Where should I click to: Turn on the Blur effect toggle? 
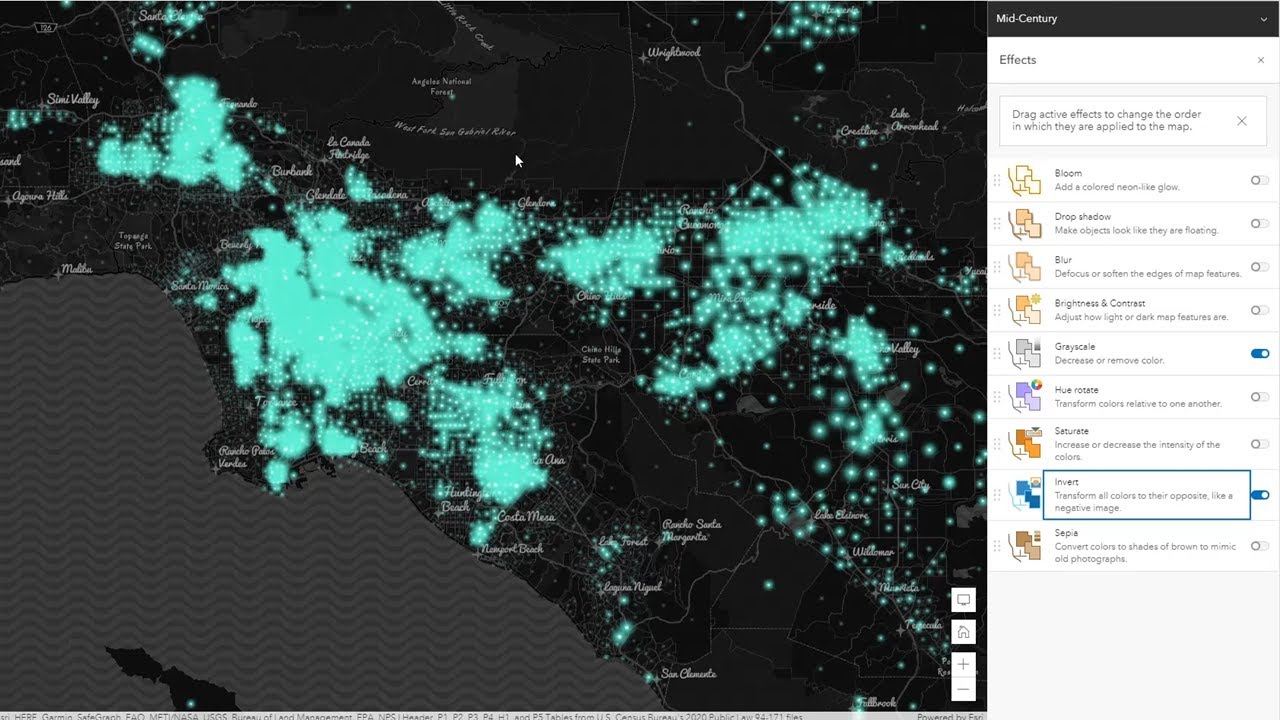click(x=1260, y=267)
